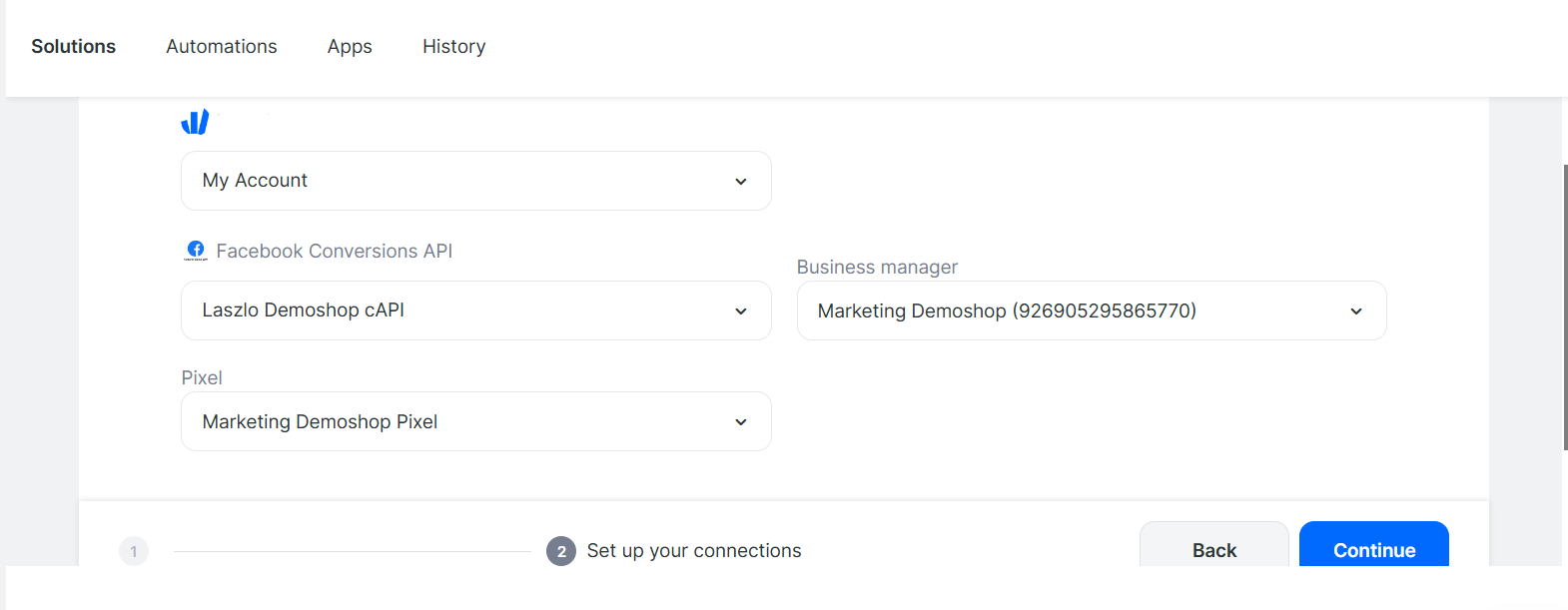1568x610 pixels.
Task: Switch to the Automations tab
Action: pos(222,47)
